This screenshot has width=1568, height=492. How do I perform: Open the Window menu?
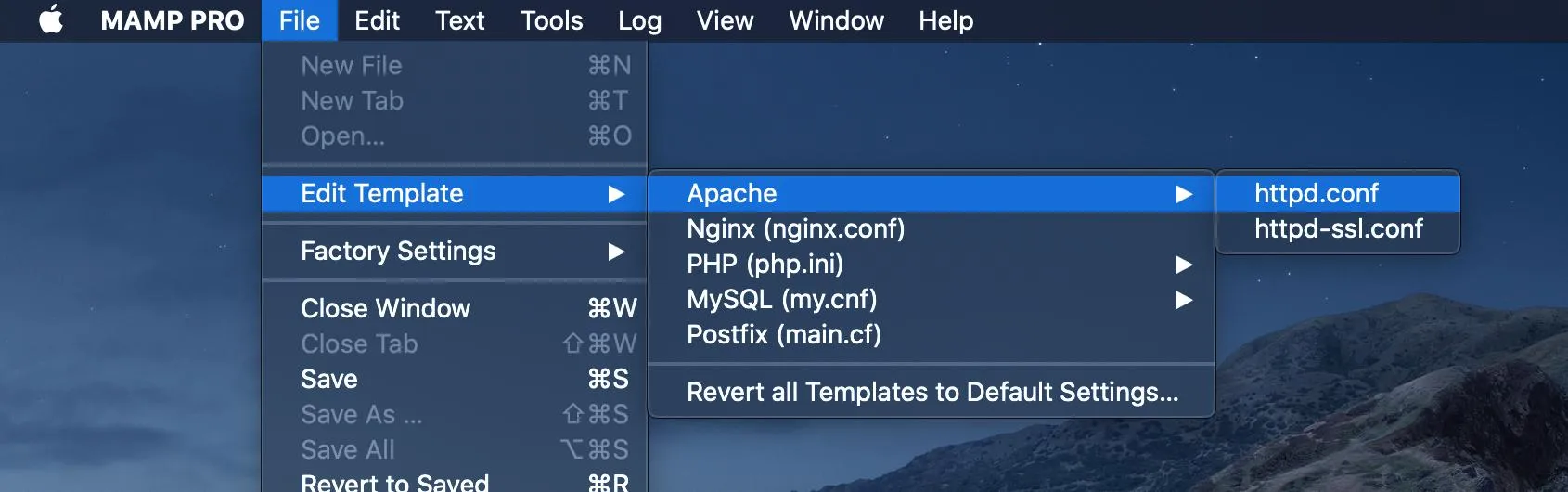pyautogui.click(x=836, y=20)
